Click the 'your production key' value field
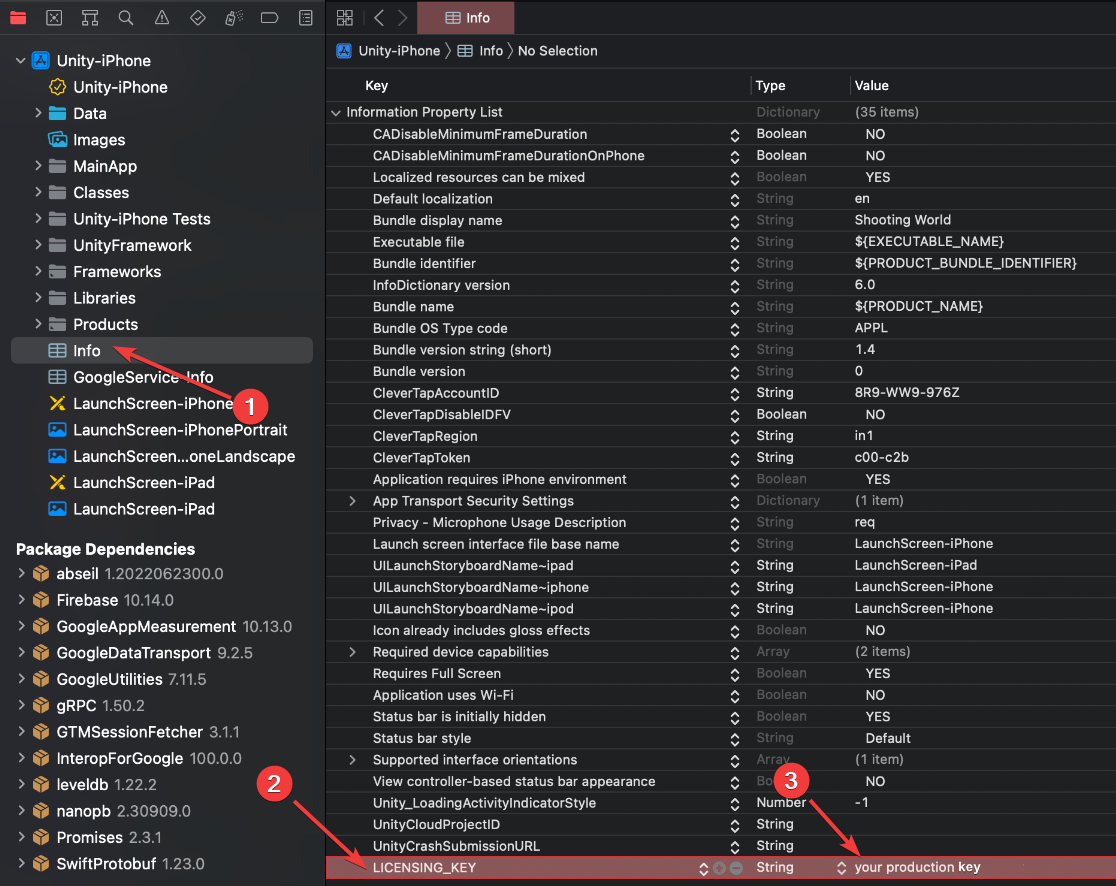This screenshot has width=1116, height=886. pyautogui.click(x=917, y=868)
